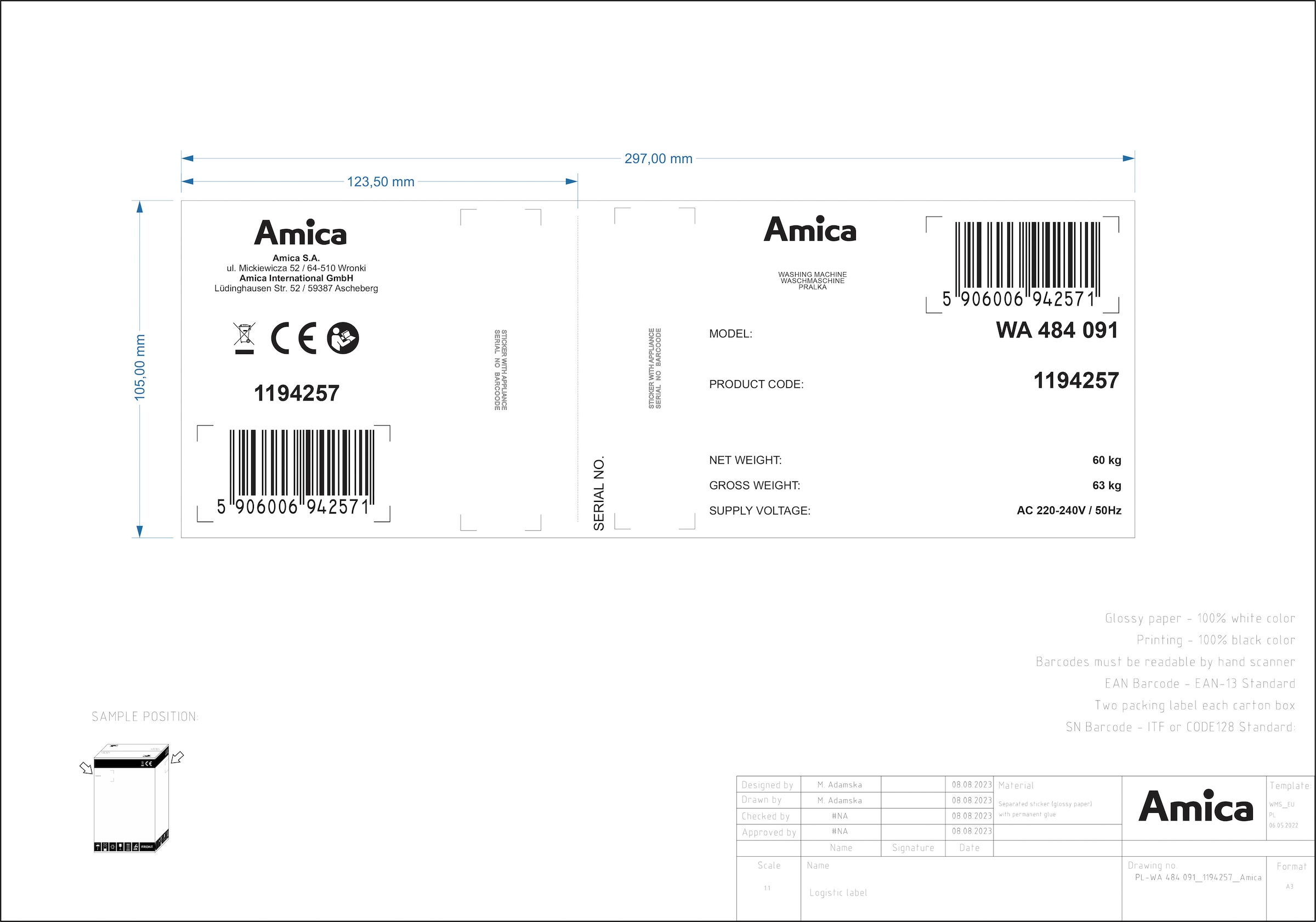Click the 'PRALKA' text line

pyautogui.click(x=812, y=287)
